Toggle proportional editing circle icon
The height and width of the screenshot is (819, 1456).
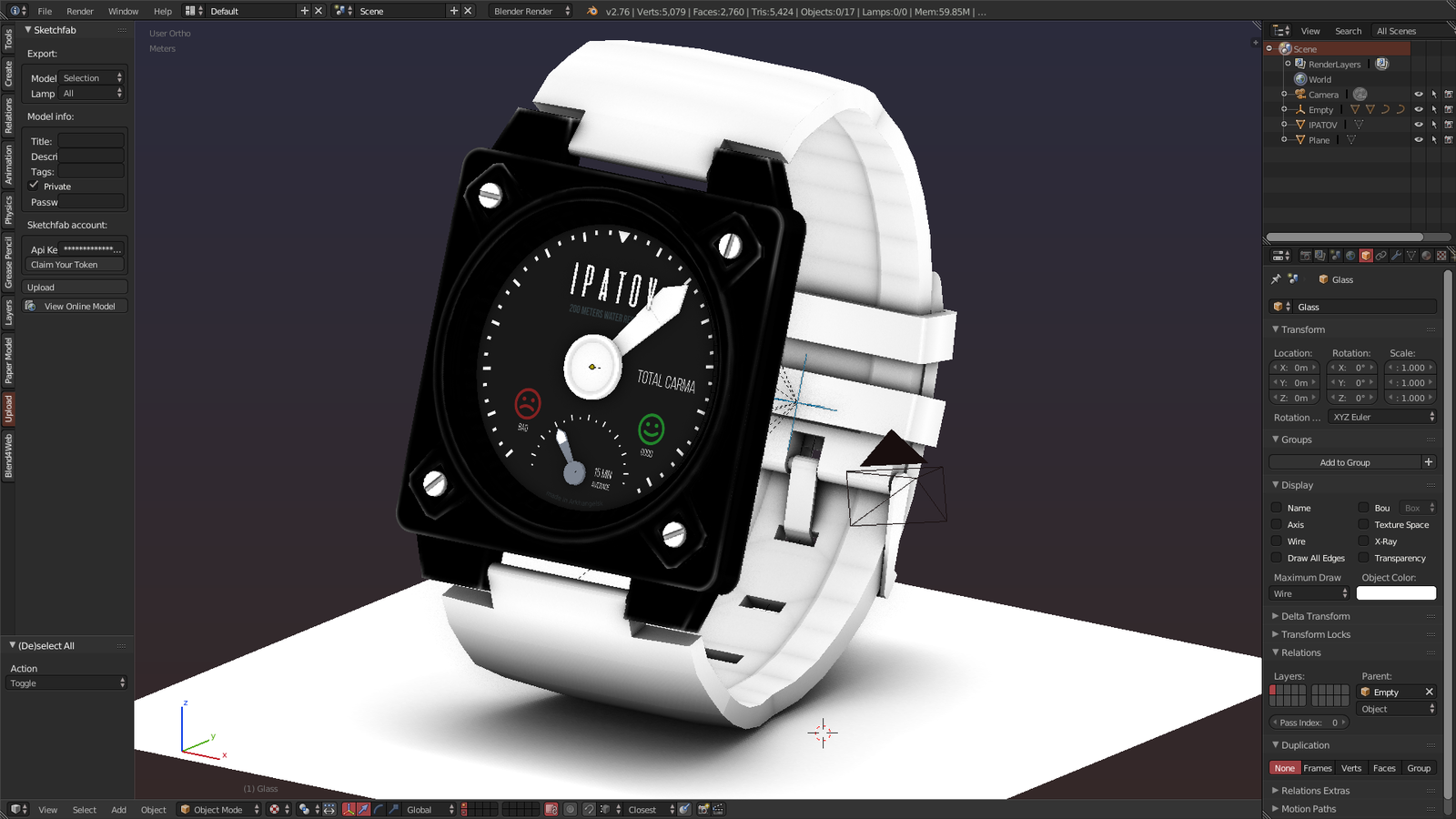(x=570, y=809)
